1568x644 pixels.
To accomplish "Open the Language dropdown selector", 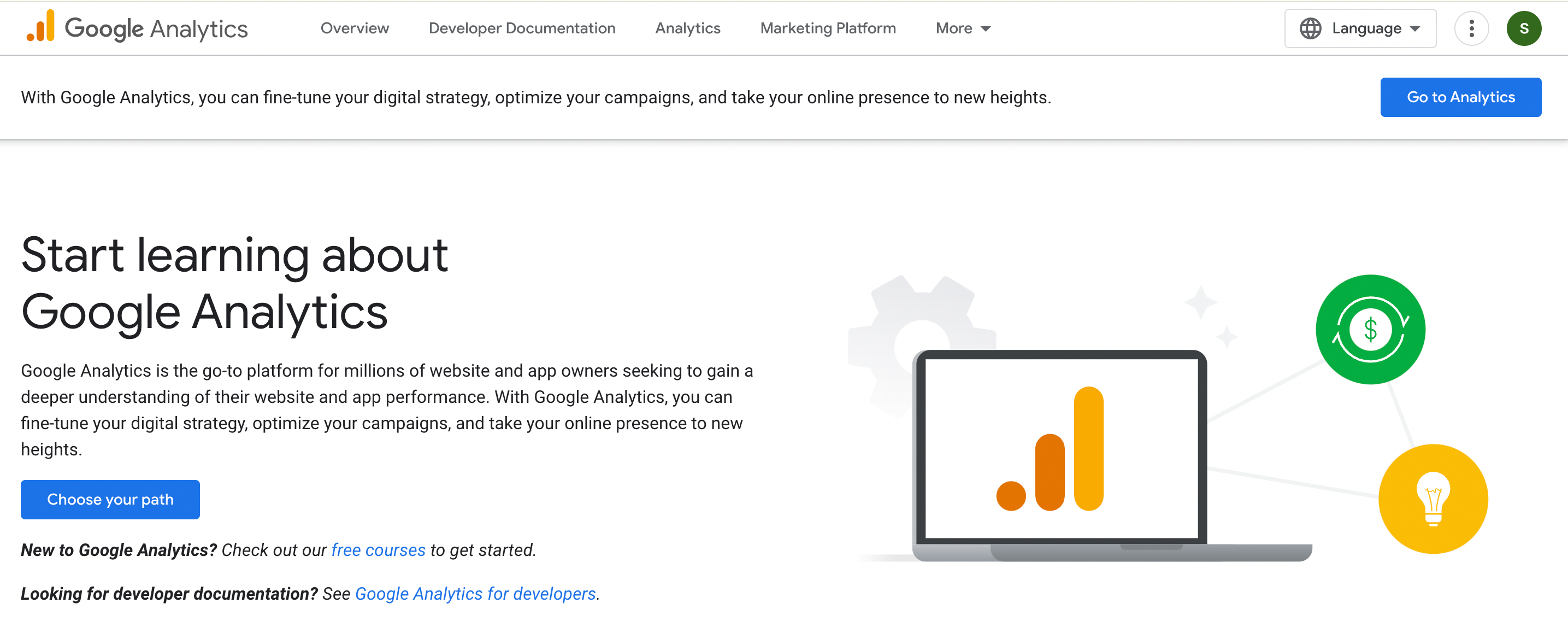I will point(1366,28).
